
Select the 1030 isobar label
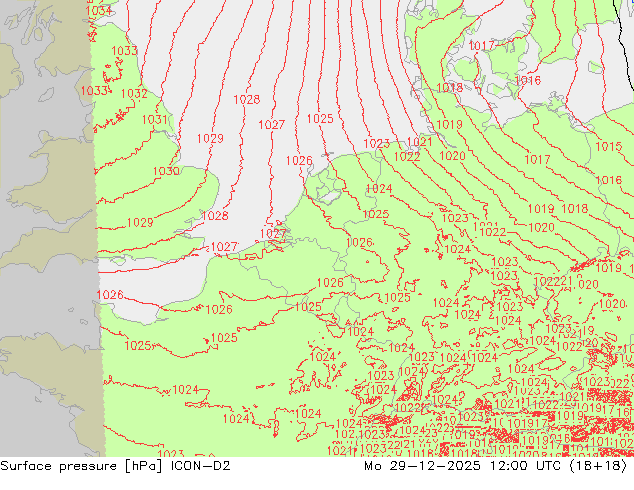tap(166, 171)
